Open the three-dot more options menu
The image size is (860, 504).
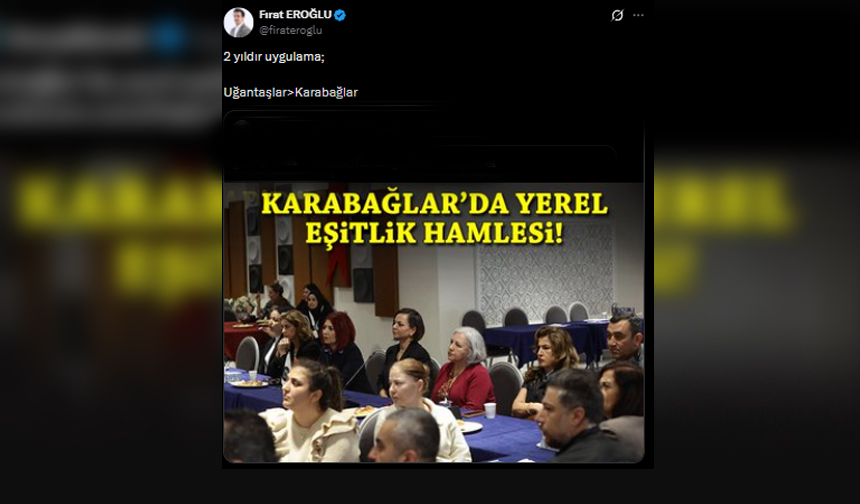pyautogui.click(x=638, y=15)
